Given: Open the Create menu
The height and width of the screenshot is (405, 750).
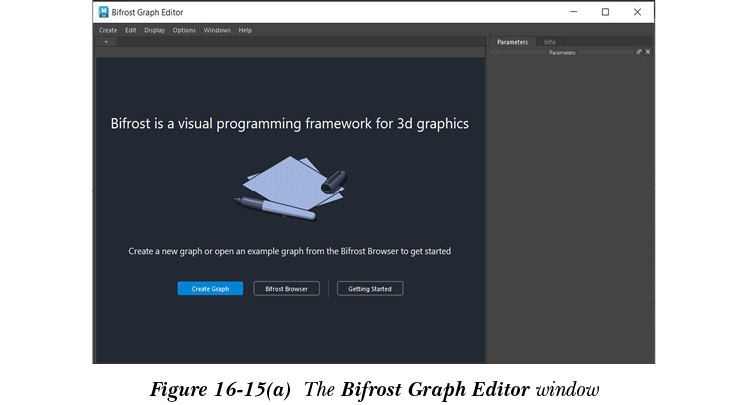Looking at the screenshot, I should (108, 30).
